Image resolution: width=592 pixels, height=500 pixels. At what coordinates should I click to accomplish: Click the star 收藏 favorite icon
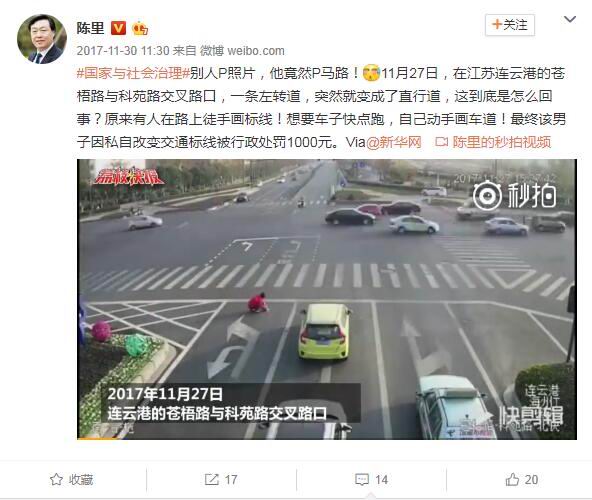(56, 480)
